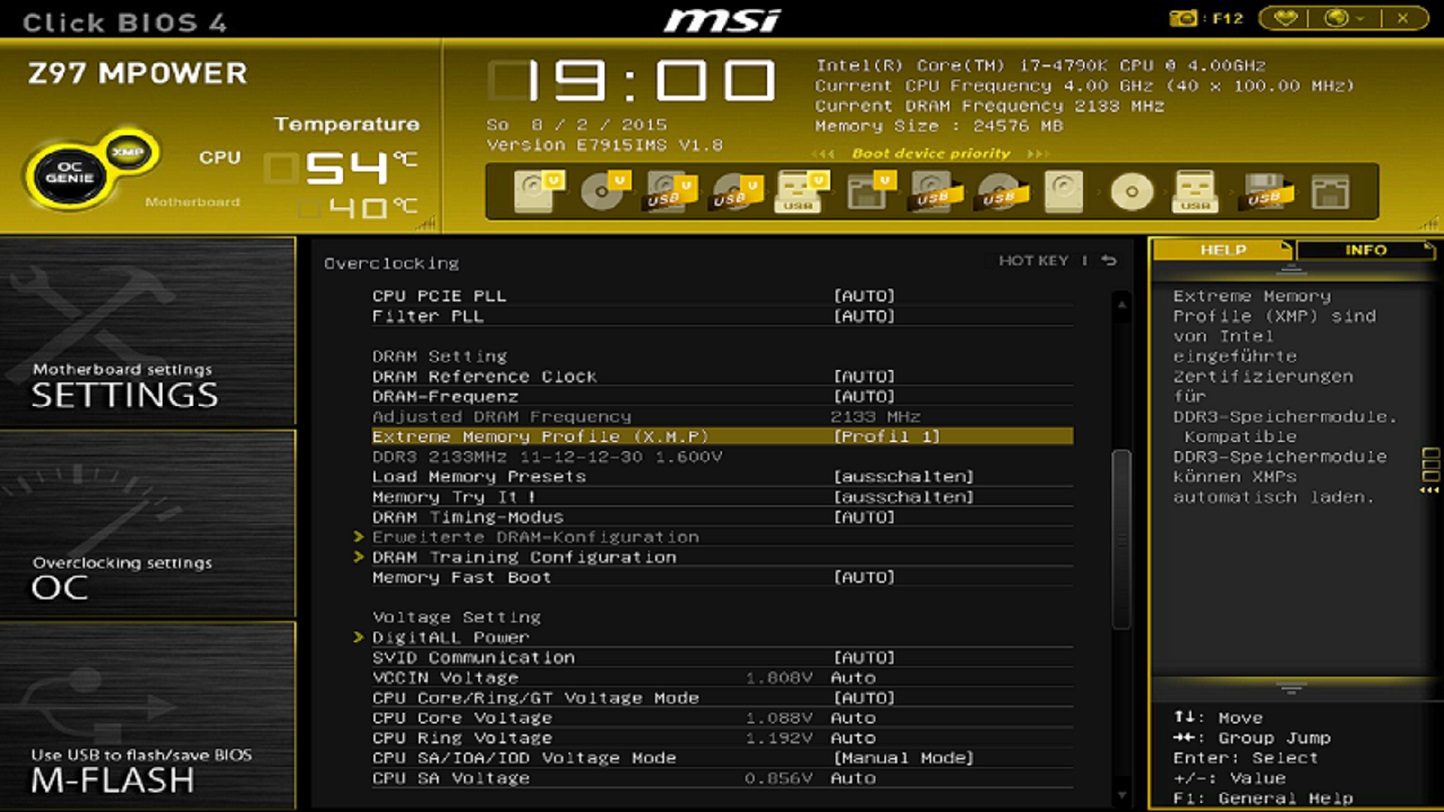1444x812 pixels.
Task: Expand DigitALL Power submenu
Action: coord(450,637)
